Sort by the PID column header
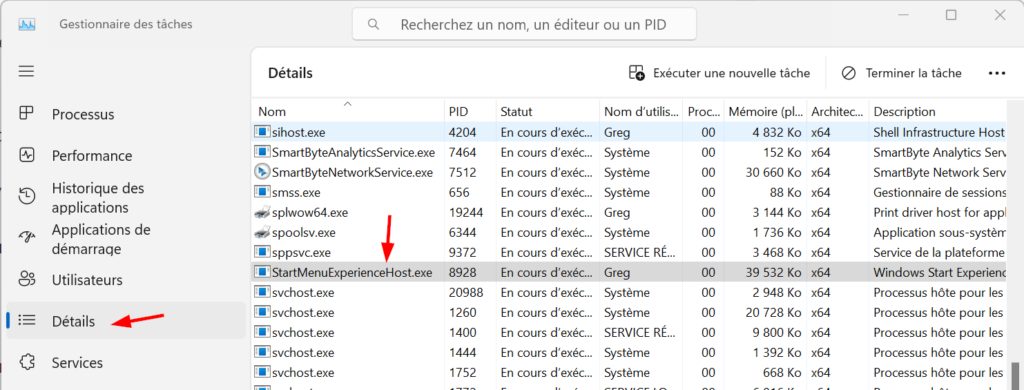The height and width of the screenshot is (390, 1024). [x=470, y=111]
